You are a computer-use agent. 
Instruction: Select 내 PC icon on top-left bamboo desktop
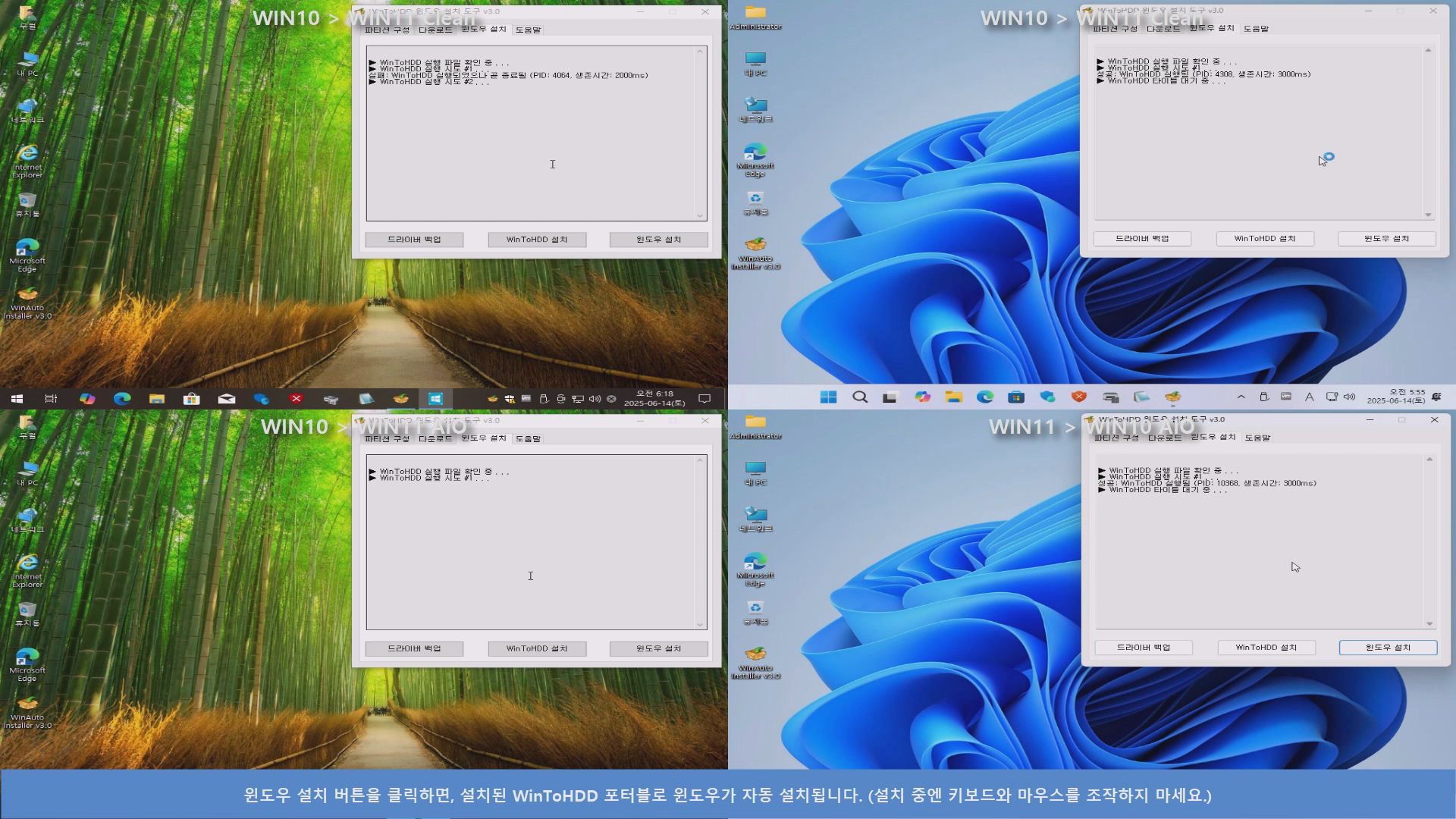(27, 64)
